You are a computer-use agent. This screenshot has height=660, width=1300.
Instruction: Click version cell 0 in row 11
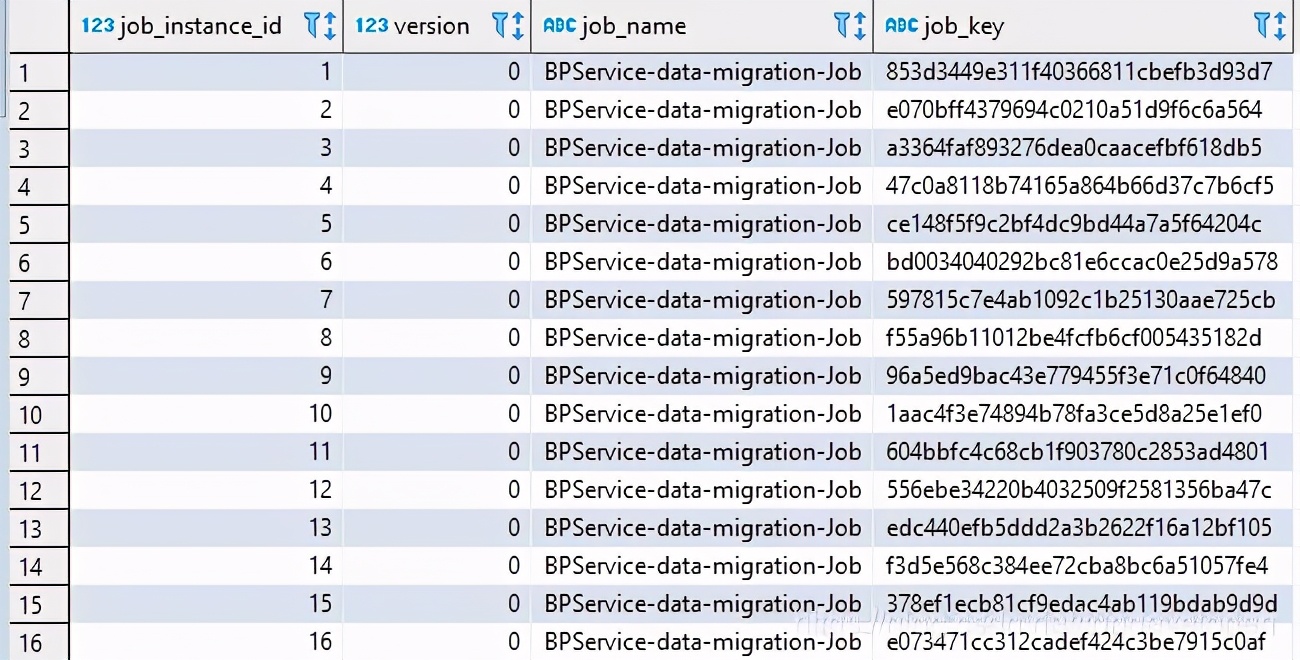437,452
